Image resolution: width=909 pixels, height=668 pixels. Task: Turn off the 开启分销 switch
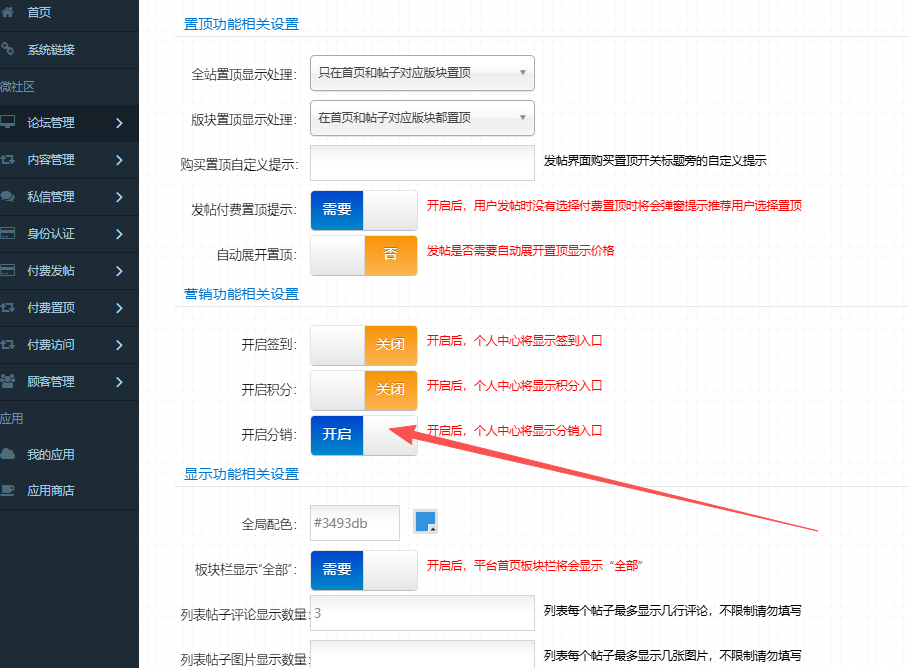(364, 434)
